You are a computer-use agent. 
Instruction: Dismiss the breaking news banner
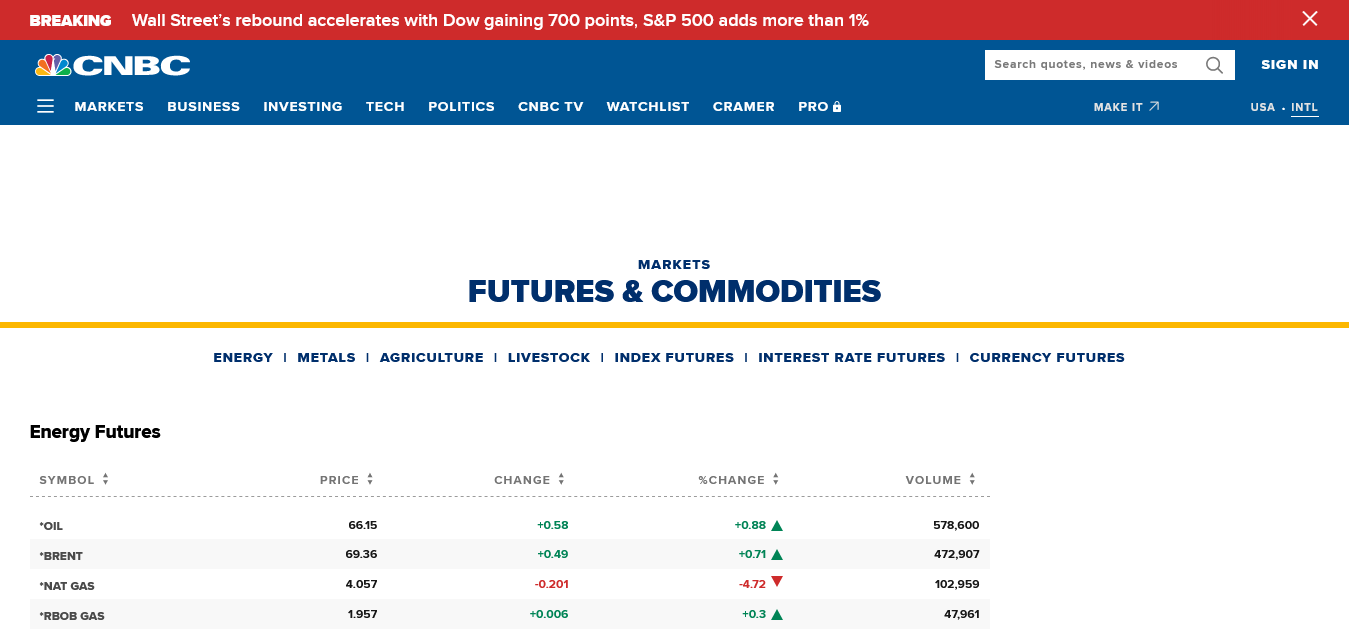point(1309,19)
